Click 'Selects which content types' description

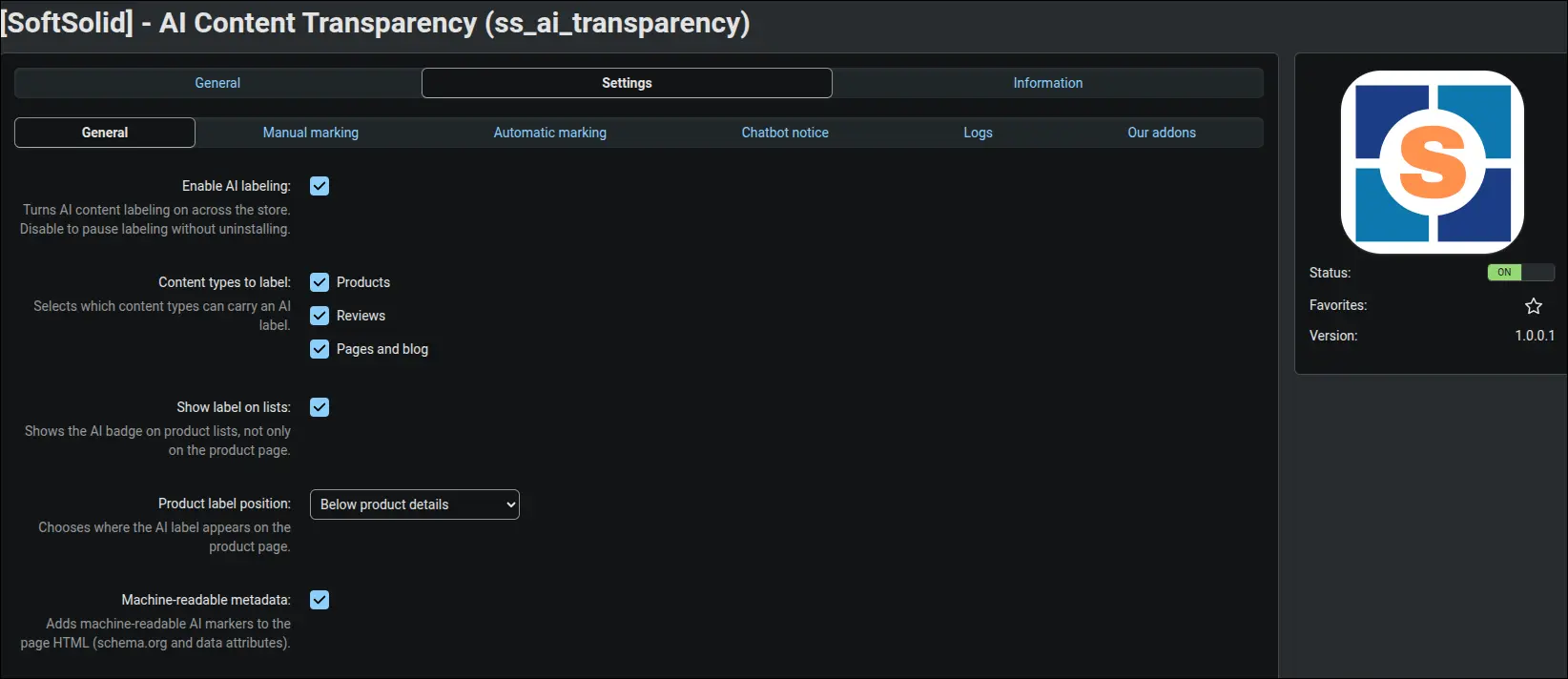click(x=162, y=316)
